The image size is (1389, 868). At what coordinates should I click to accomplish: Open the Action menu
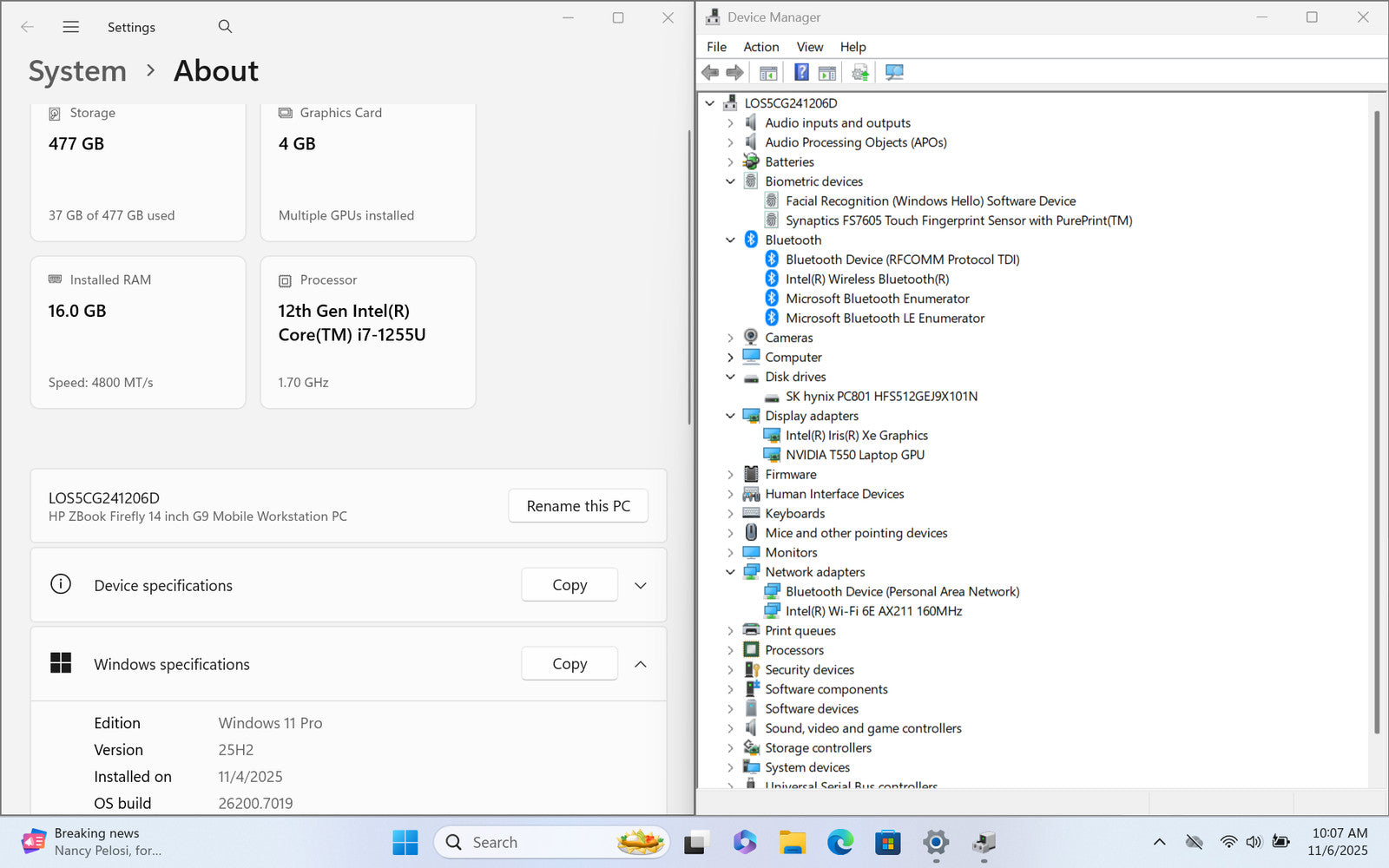[x=760, y=47]
